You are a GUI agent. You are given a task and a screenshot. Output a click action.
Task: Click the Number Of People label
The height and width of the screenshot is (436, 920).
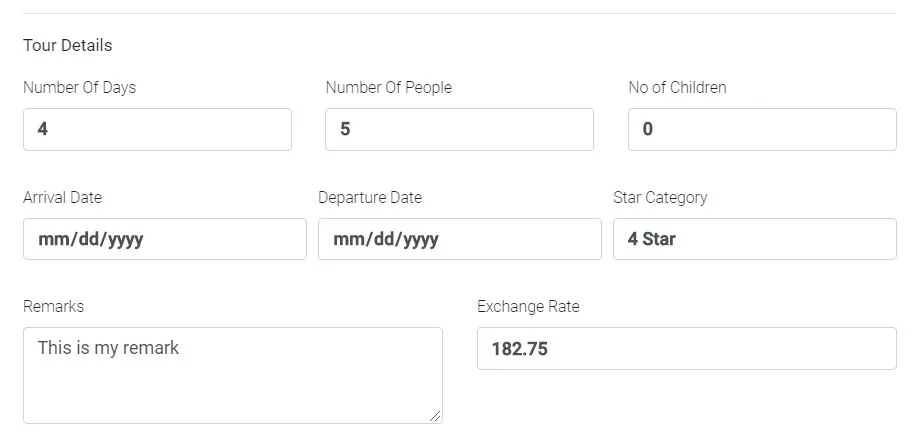[388, 87]
